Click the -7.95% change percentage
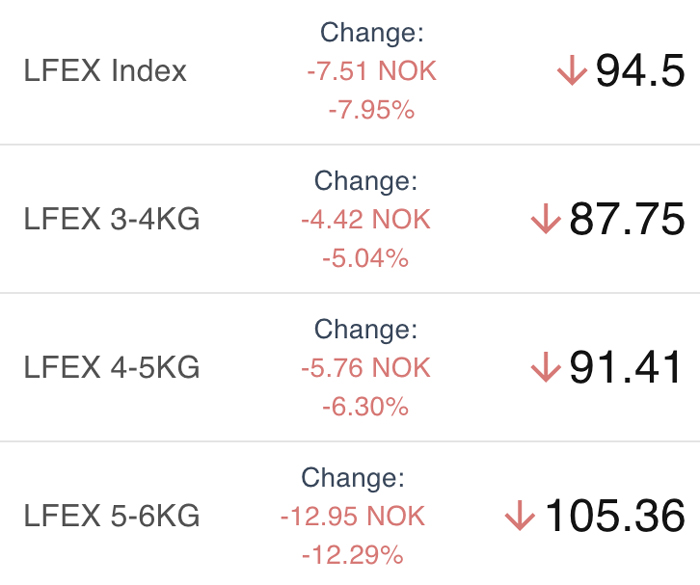This screenshot has width=700, height=585. [371, 110]
